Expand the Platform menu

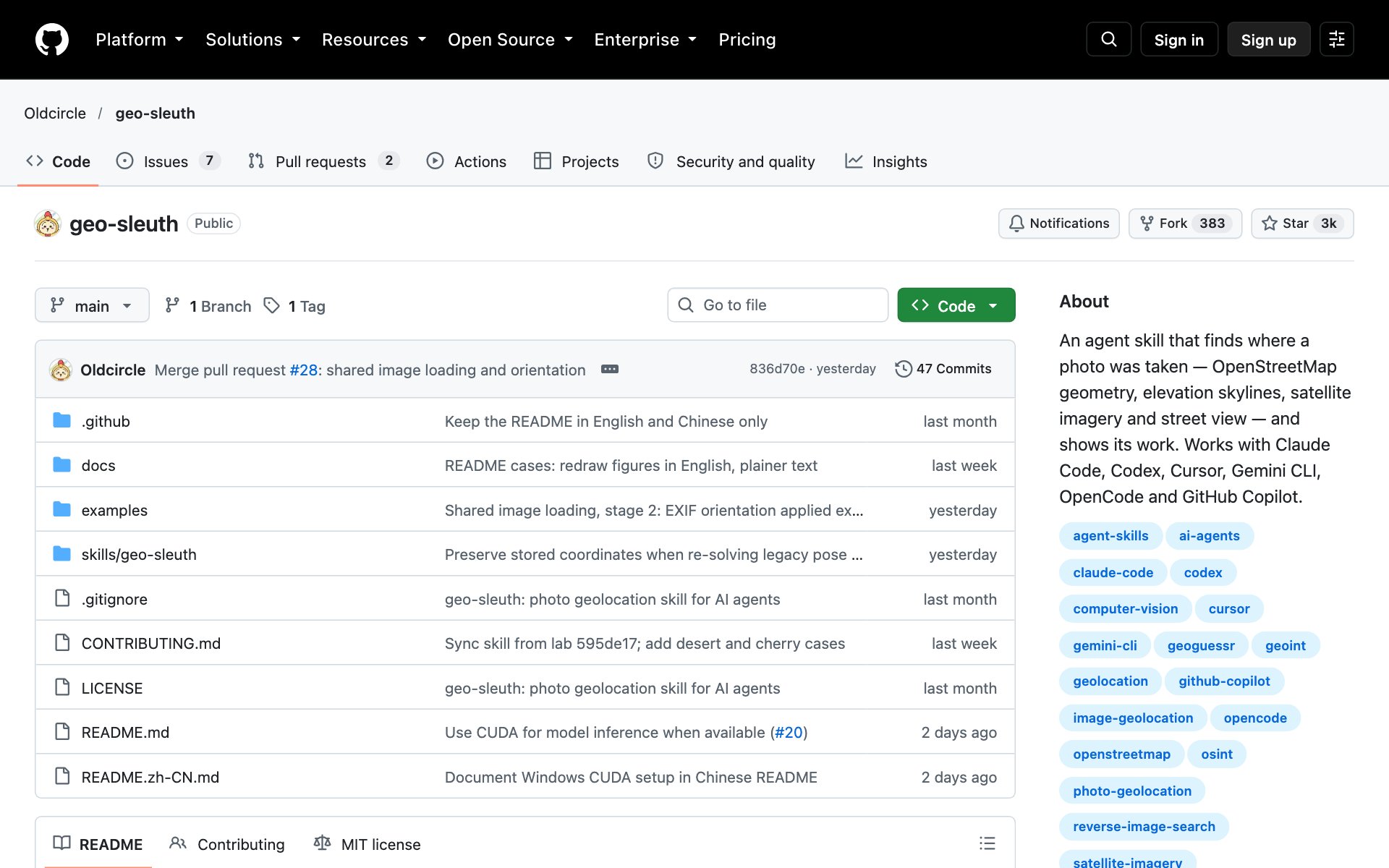[139, 40]
